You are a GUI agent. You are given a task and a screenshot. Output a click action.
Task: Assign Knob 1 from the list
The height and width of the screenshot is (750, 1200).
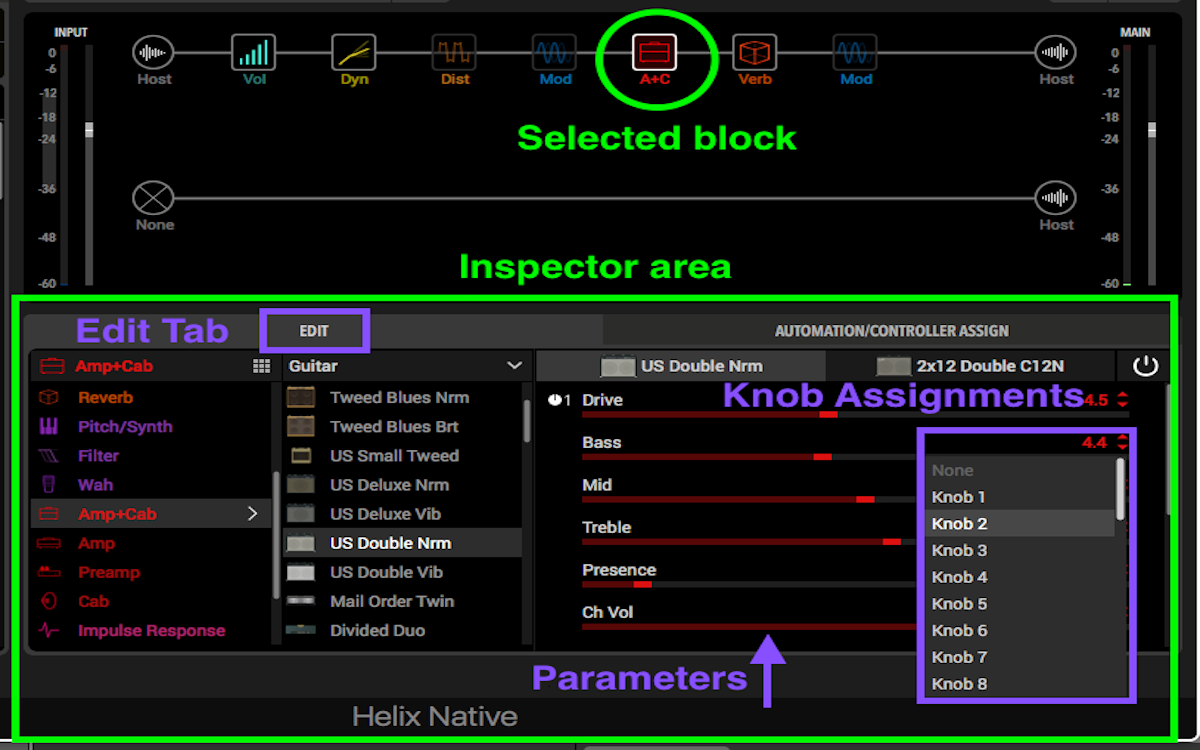point(1019,497)
